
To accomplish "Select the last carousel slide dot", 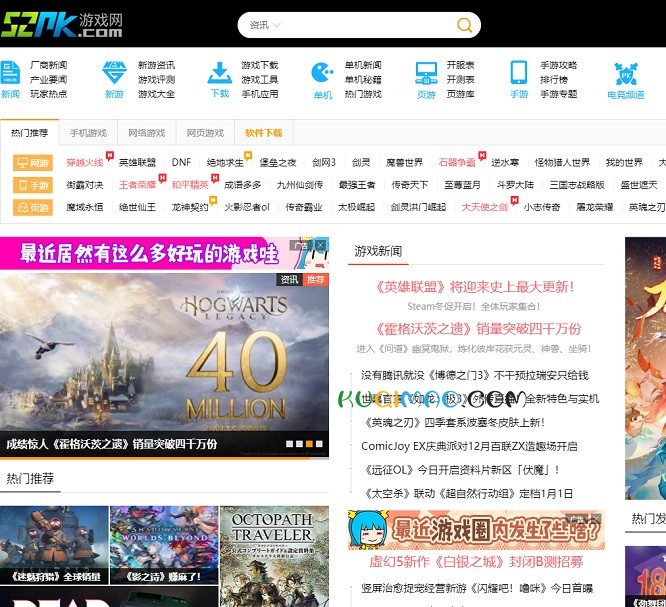I will point(319,444).
